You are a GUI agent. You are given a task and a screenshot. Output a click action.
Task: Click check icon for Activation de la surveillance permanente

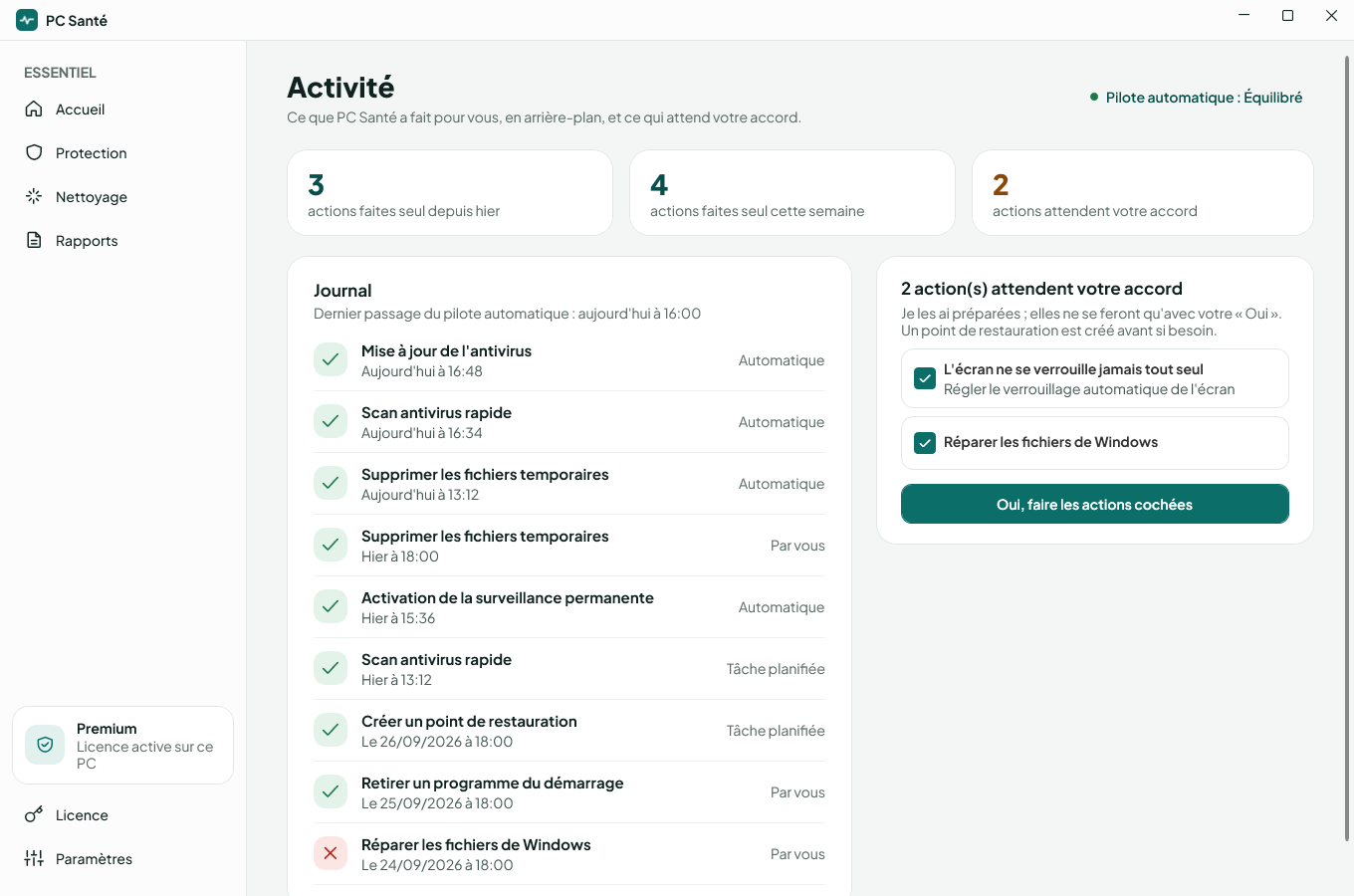coord(331,607)
